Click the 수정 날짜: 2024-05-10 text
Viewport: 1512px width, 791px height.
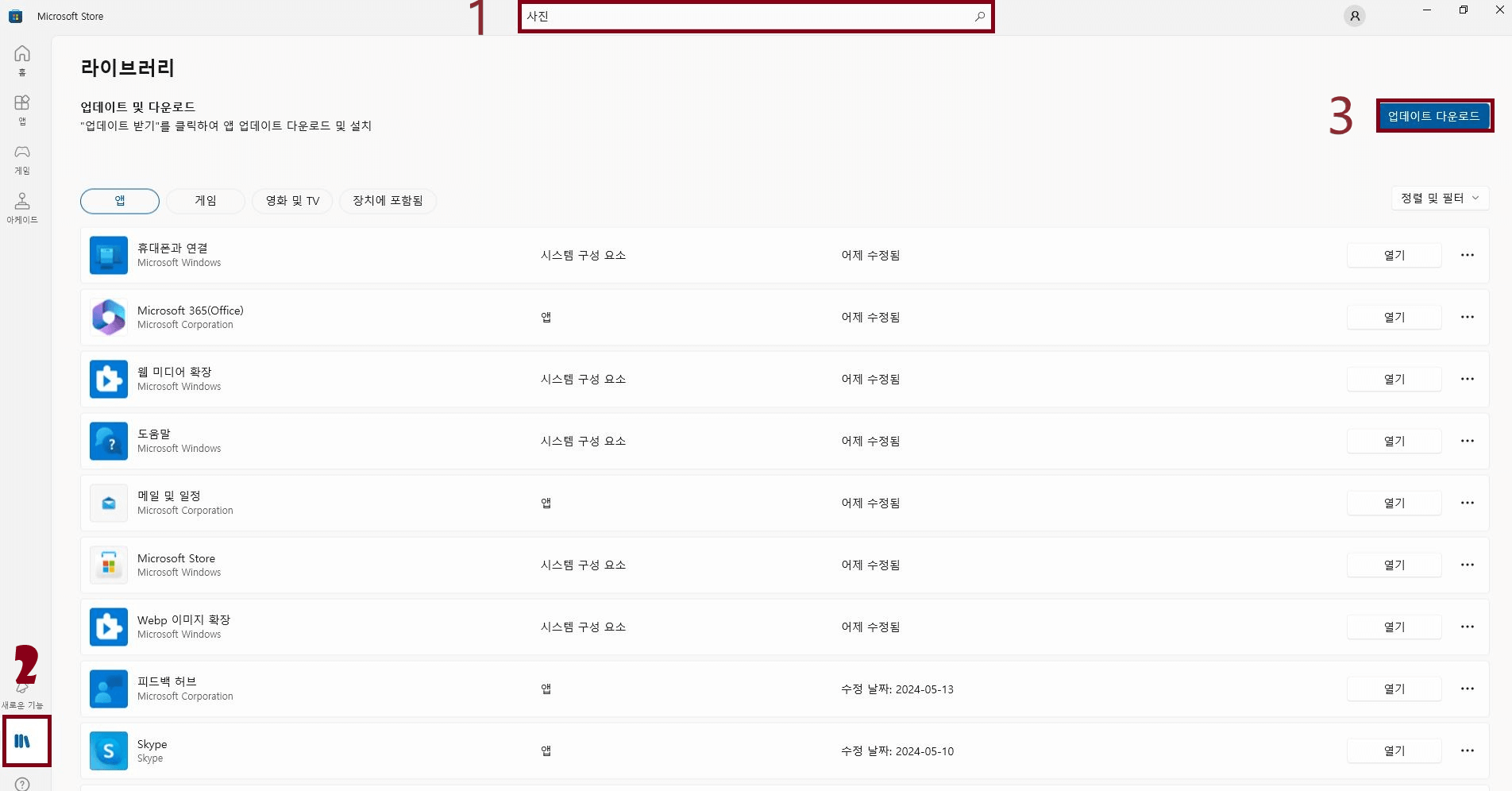coord(897,751)
